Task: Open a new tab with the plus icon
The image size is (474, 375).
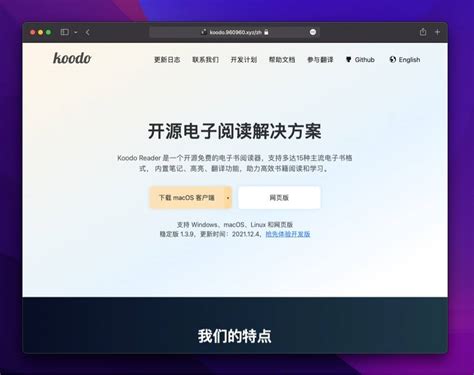Action: tap(437, 32)
